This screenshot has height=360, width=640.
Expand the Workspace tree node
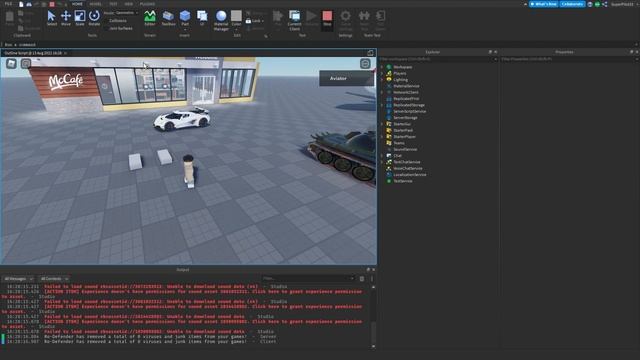pos(382,67)
